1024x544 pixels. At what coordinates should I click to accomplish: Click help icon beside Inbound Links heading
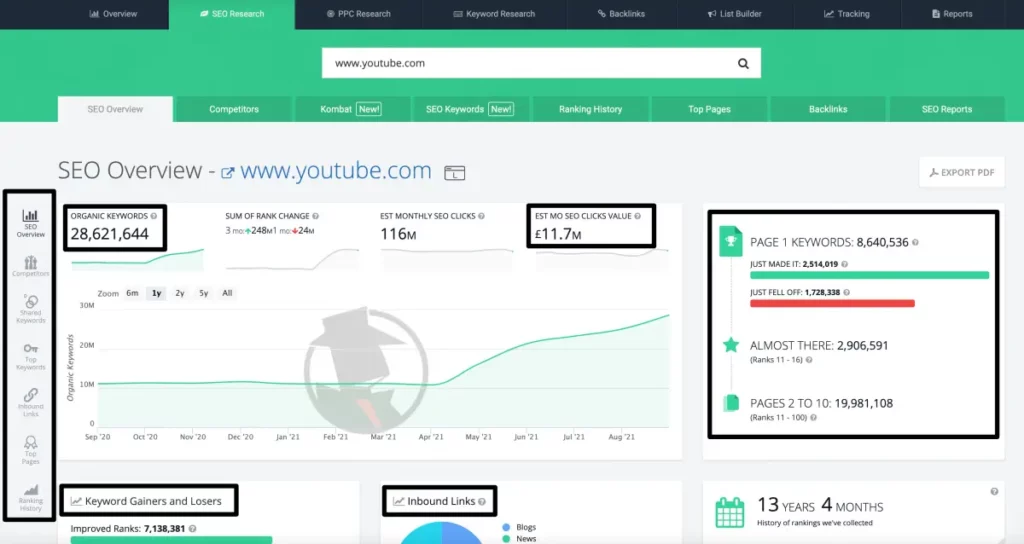pos(482,502)
